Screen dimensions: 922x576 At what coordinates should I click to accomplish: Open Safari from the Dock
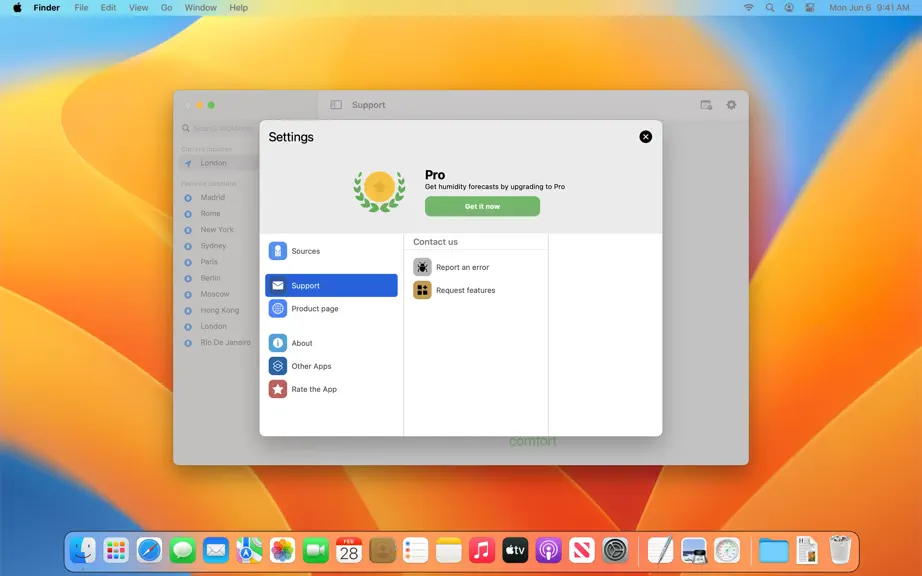149,551
